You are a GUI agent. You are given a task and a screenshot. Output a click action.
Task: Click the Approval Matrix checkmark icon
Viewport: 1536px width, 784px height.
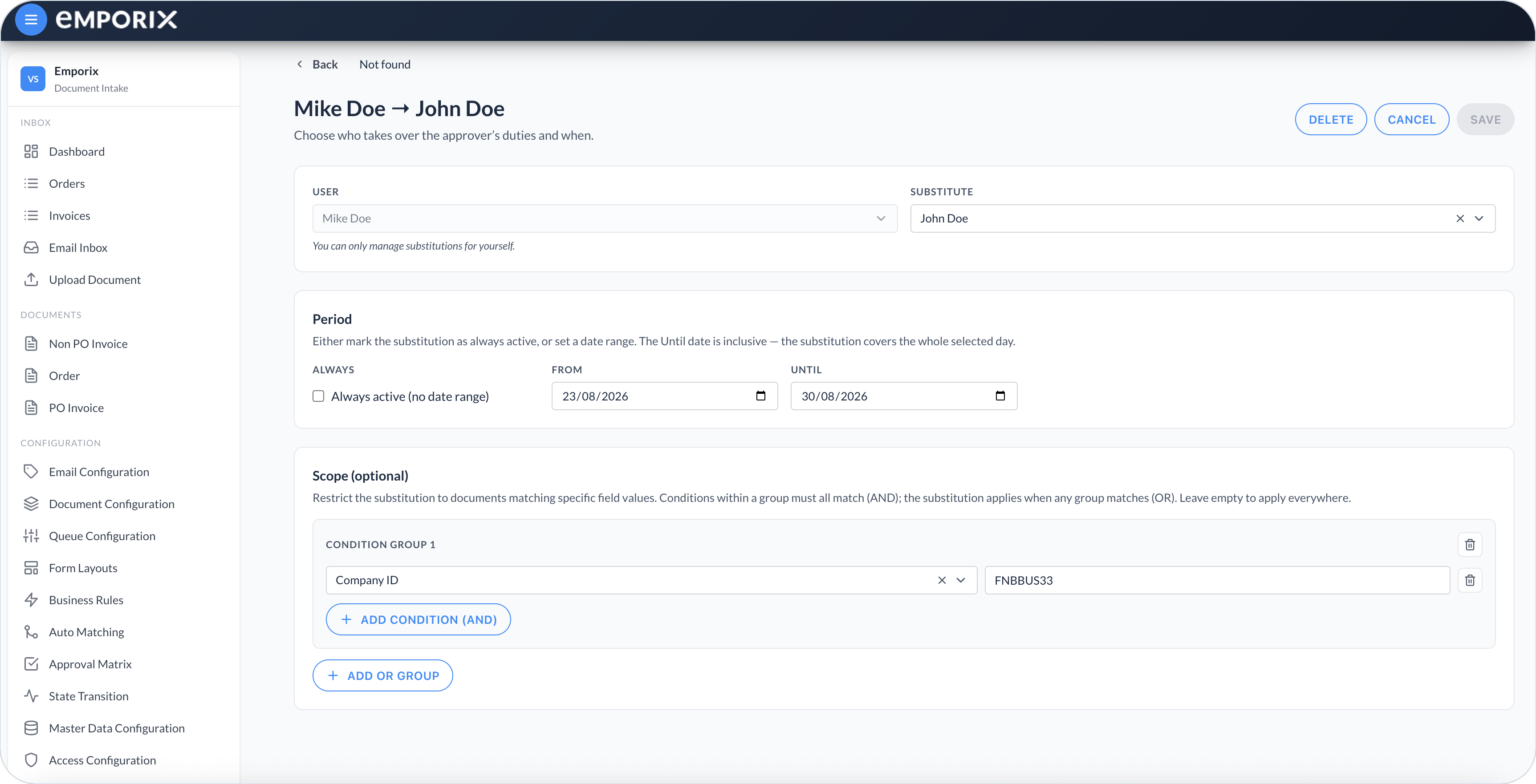pyautogui.click(x=31, y=664)
